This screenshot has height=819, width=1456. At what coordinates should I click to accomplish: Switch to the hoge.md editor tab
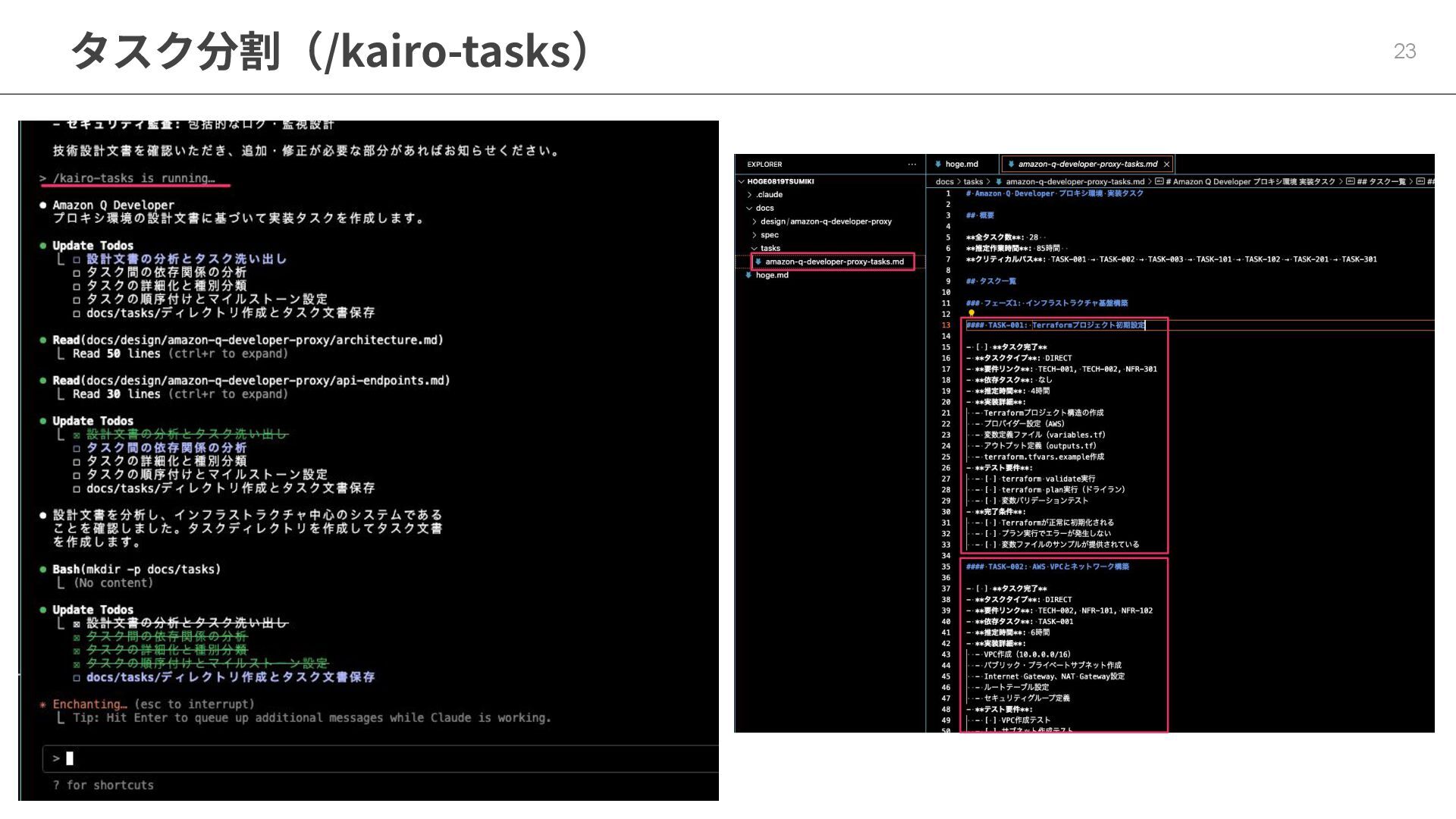tap(962, 164)
